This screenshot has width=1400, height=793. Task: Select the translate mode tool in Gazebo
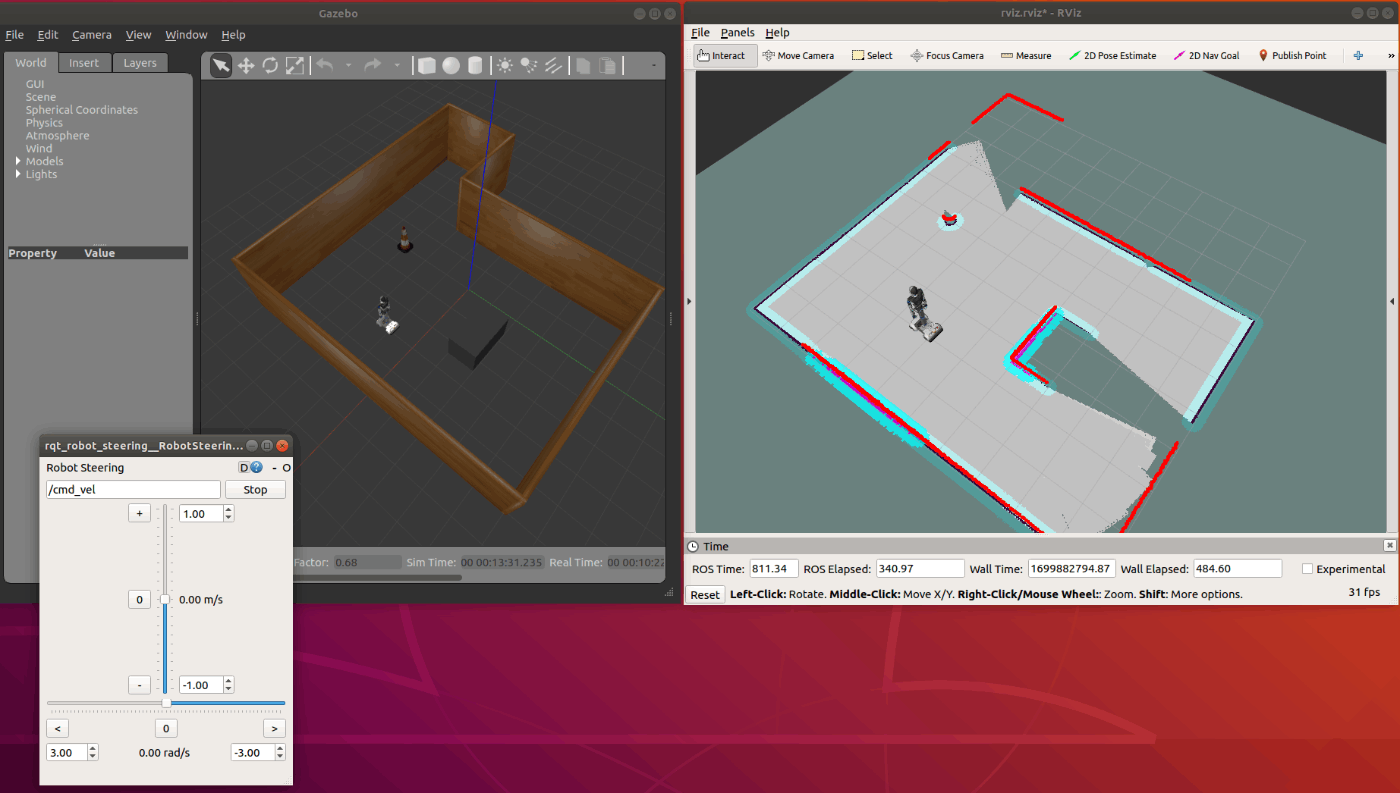[x=245, y=65]
